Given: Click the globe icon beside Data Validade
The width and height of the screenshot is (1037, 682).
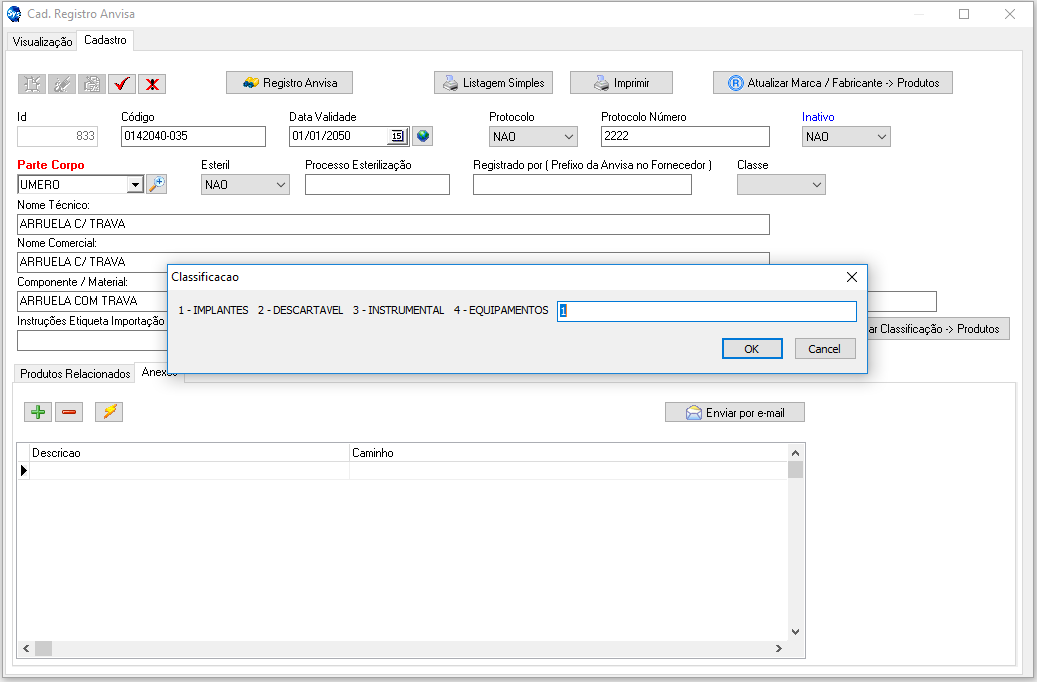Looking at the screenshot, I should click(422, 136).
